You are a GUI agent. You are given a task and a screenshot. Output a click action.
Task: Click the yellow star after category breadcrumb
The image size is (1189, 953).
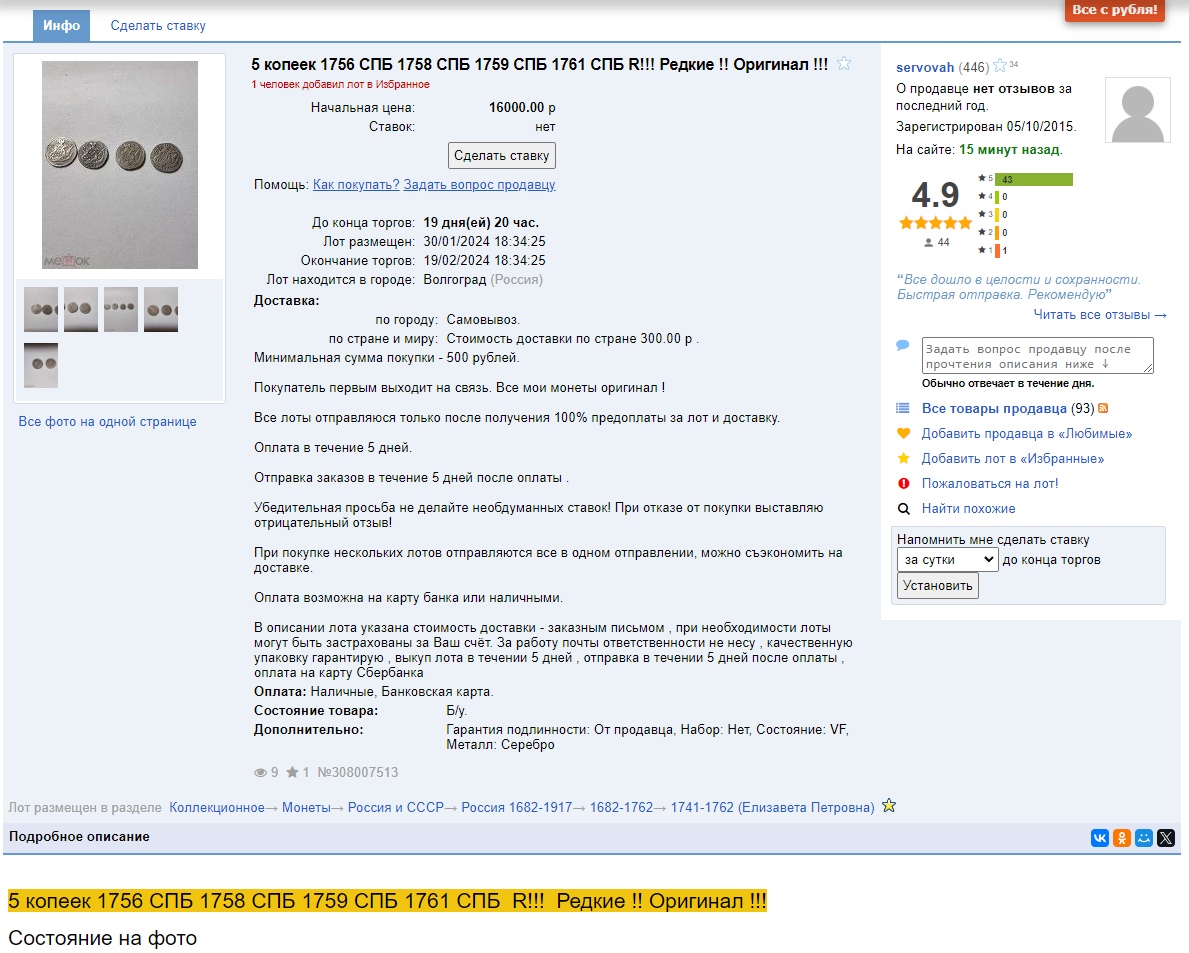tap(889, 806)
